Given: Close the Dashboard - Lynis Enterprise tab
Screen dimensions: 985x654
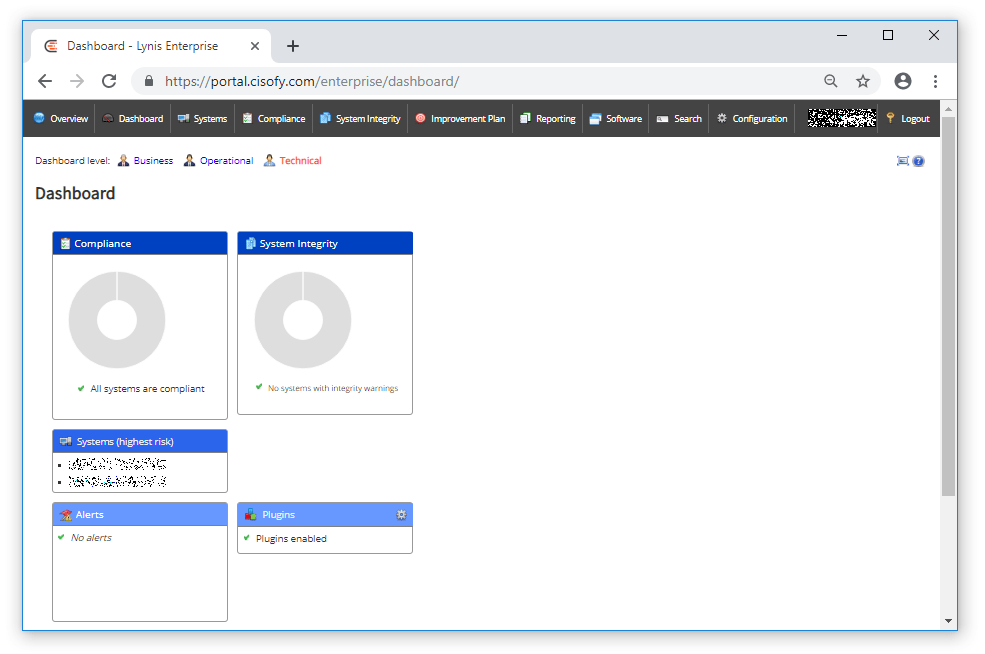Looking at the screenshot, I should coord(254,46).
